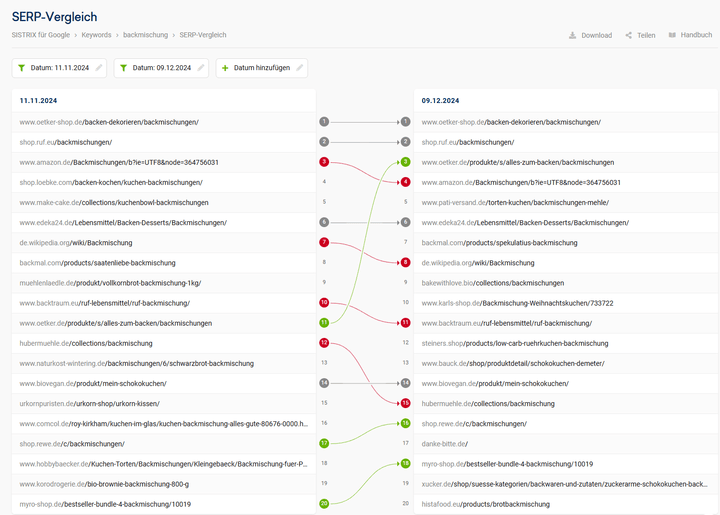
Task: Click the 09.12.2024 column header
Action: pos(440,101)
